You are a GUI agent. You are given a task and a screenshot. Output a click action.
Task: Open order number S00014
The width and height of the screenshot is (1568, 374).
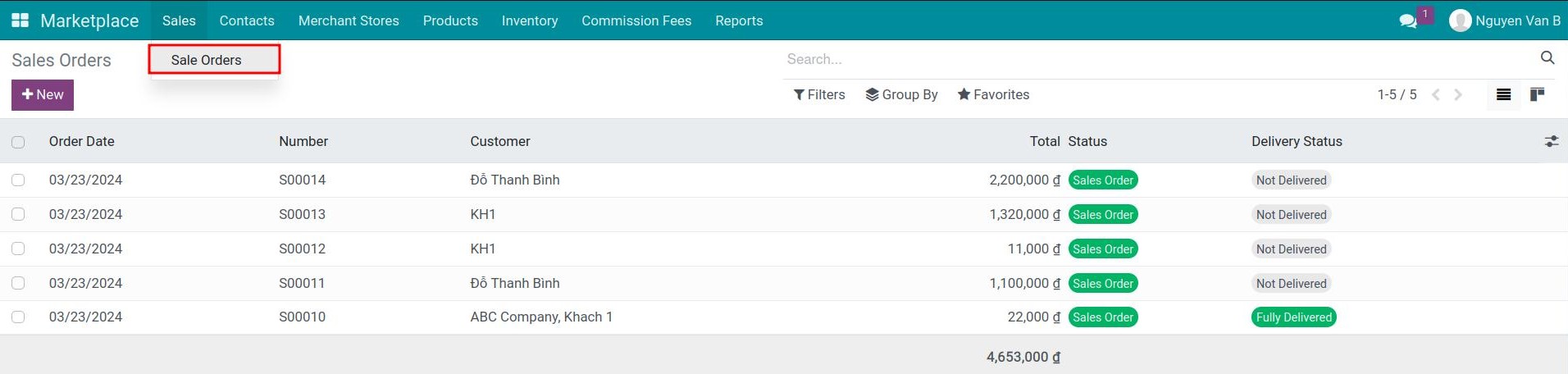[303, 180]
